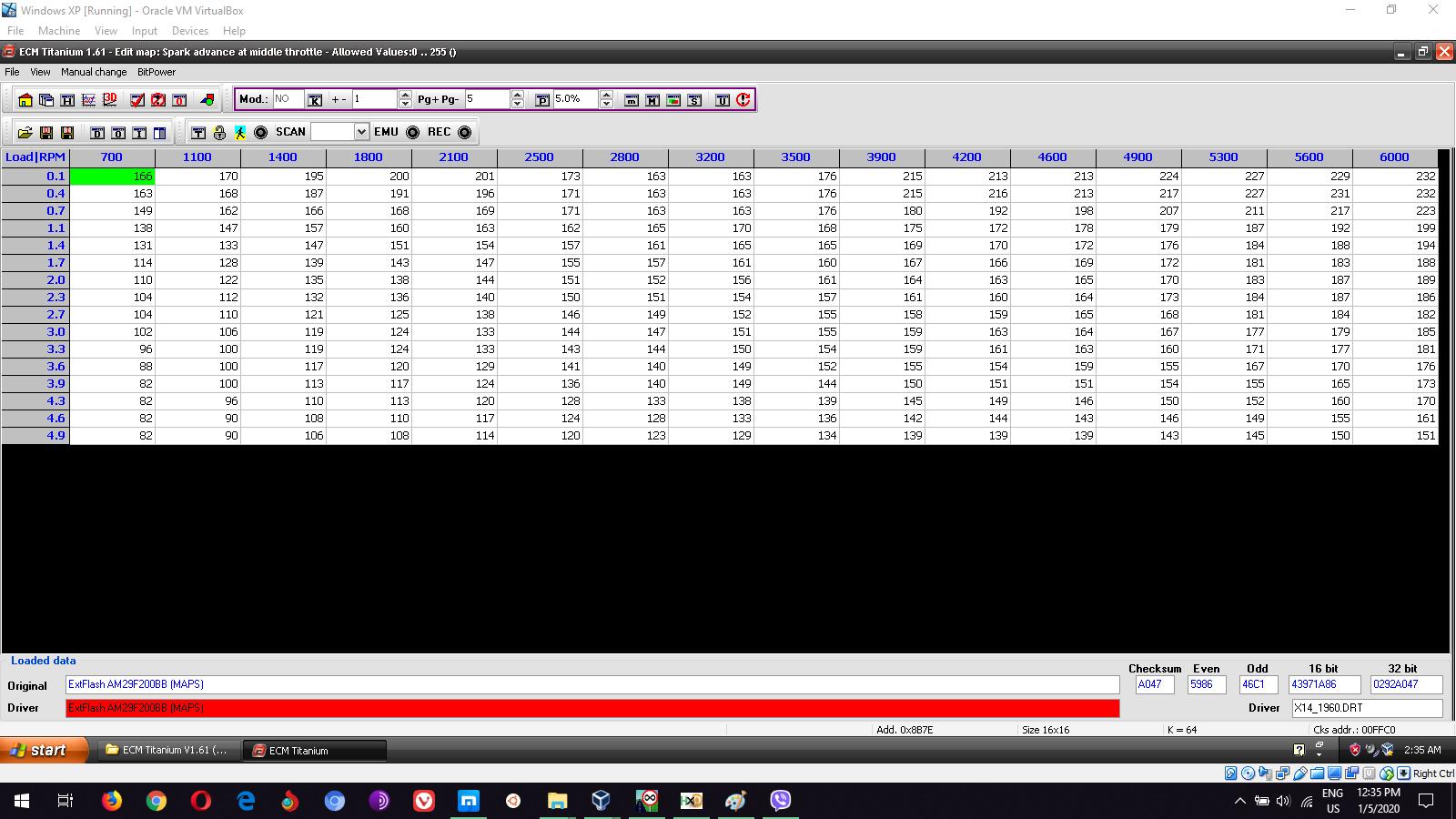
Task: Click the plus-minus step input field
Action: [x=375, y=99]
